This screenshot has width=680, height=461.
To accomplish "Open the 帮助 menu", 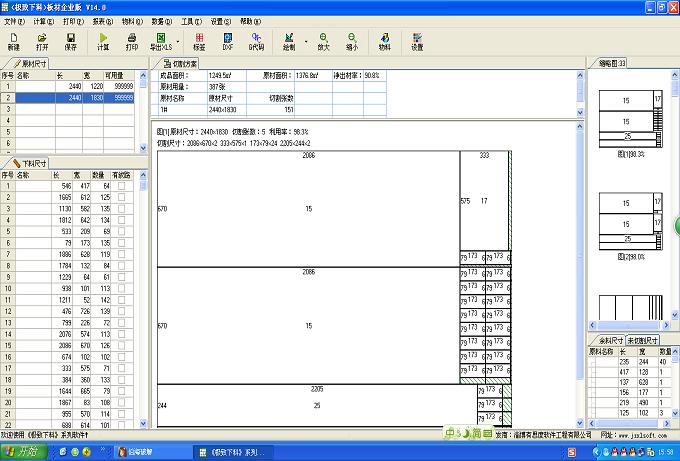I will pos(250,21).
